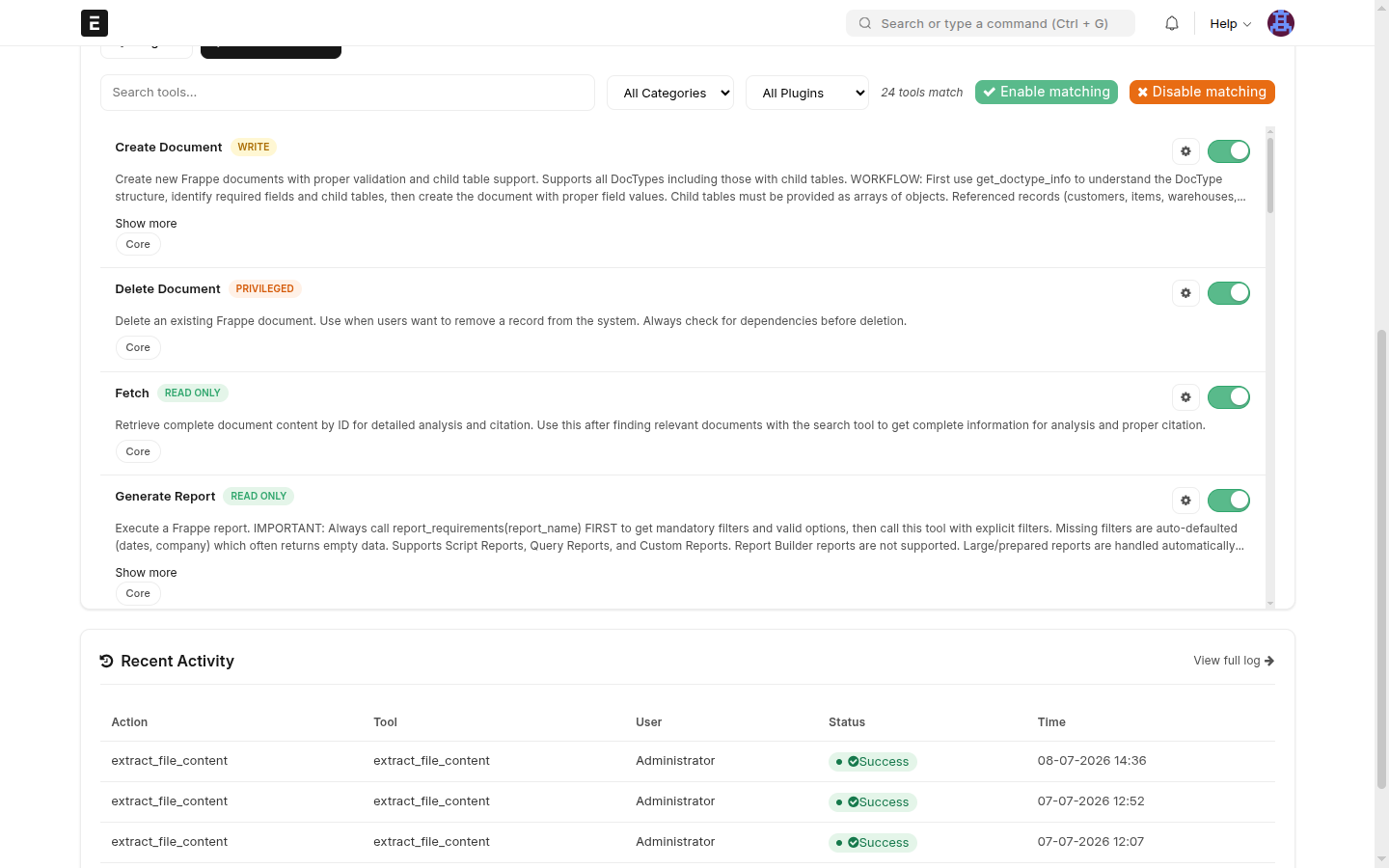This screenshot has height=868, width=1389.
Task: Open View full log link
Action: tap(1234, 661)
